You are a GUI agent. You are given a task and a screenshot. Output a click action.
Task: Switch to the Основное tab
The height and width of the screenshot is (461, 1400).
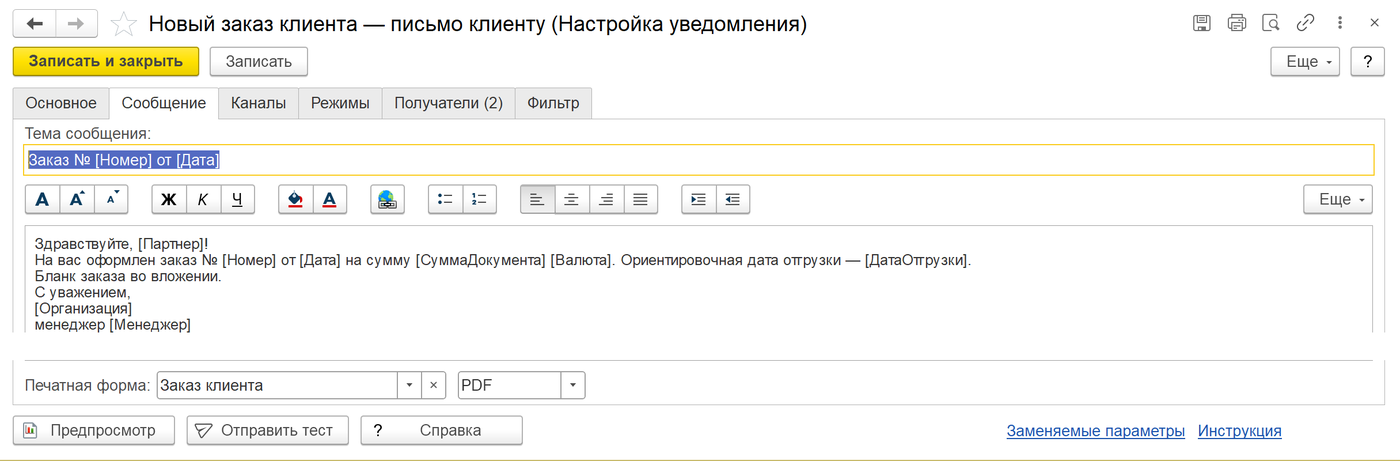tap(61, 103)
